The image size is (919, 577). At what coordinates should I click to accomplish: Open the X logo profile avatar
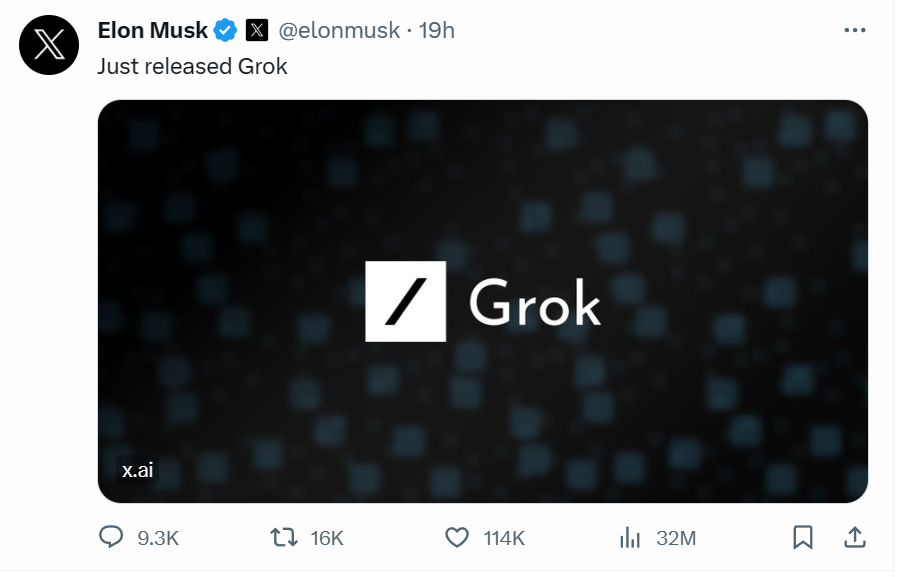(x=49, y=45)
